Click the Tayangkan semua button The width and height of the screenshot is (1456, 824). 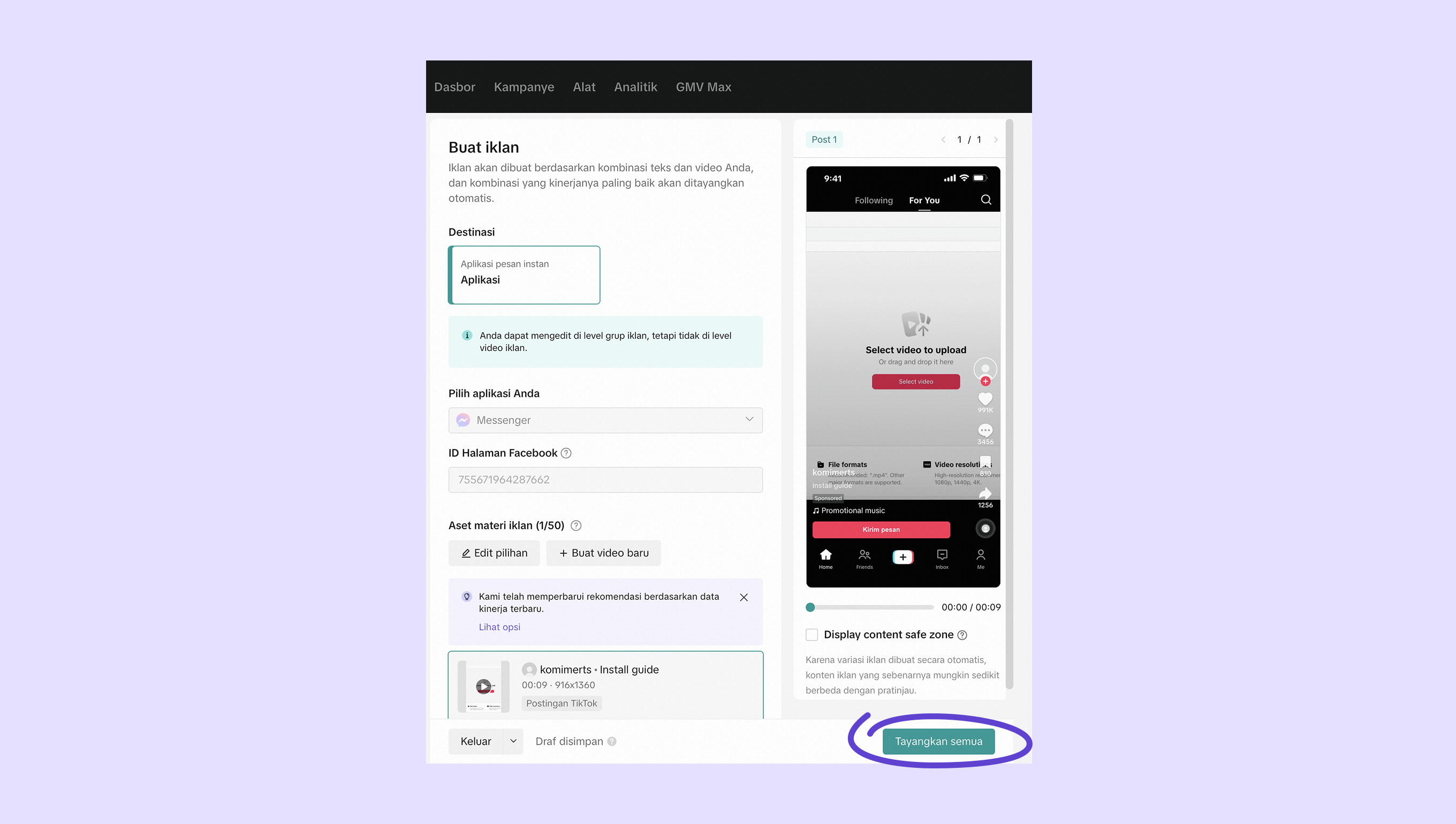(x=938, y=742)
